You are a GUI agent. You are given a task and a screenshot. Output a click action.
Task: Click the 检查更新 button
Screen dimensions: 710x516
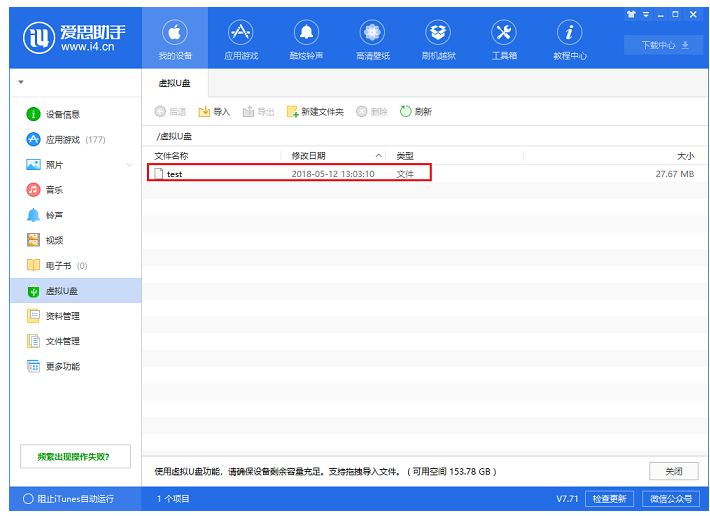point(609,499)
